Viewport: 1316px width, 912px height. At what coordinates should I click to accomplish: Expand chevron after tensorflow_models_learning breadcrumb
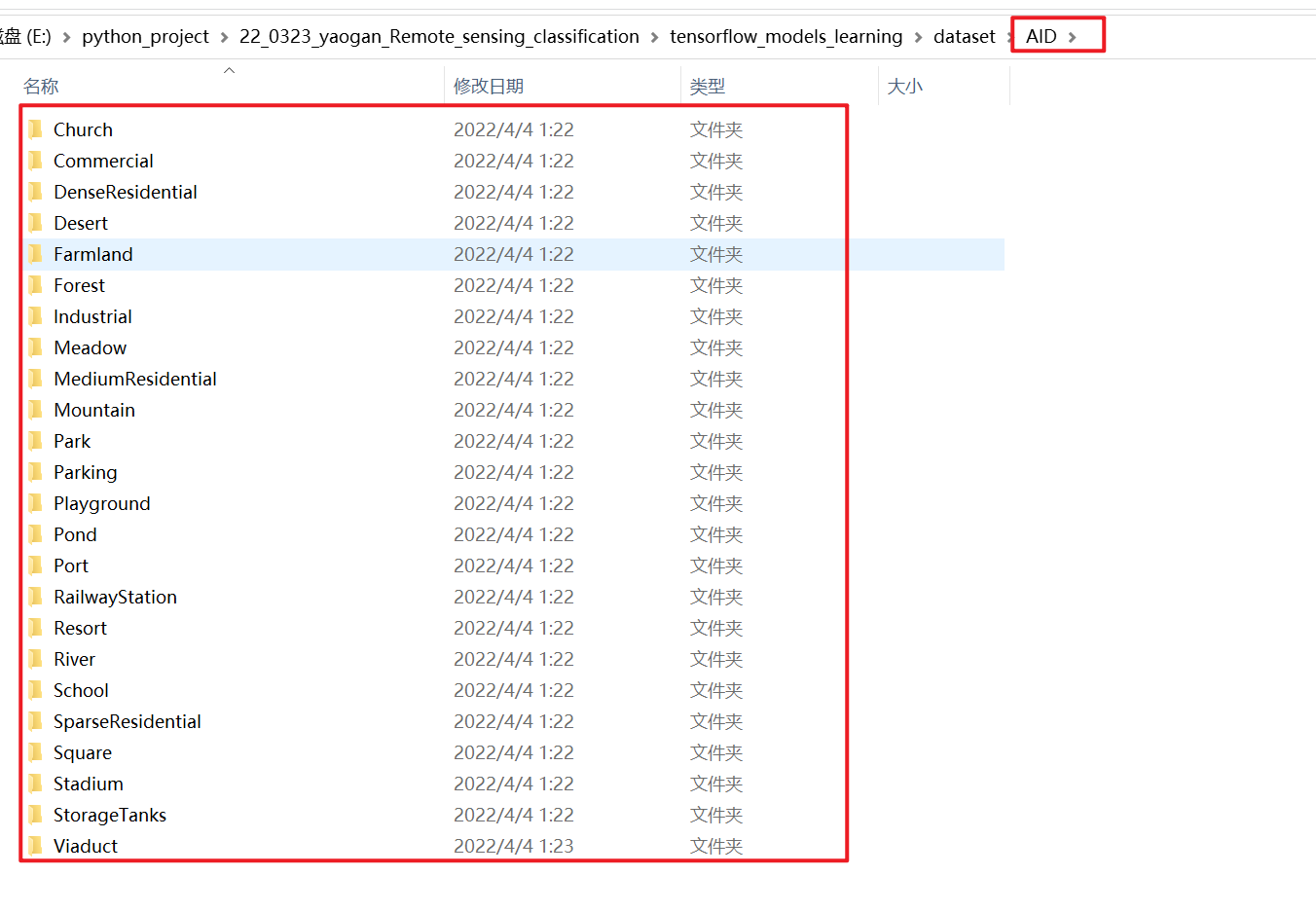[918, 37]
